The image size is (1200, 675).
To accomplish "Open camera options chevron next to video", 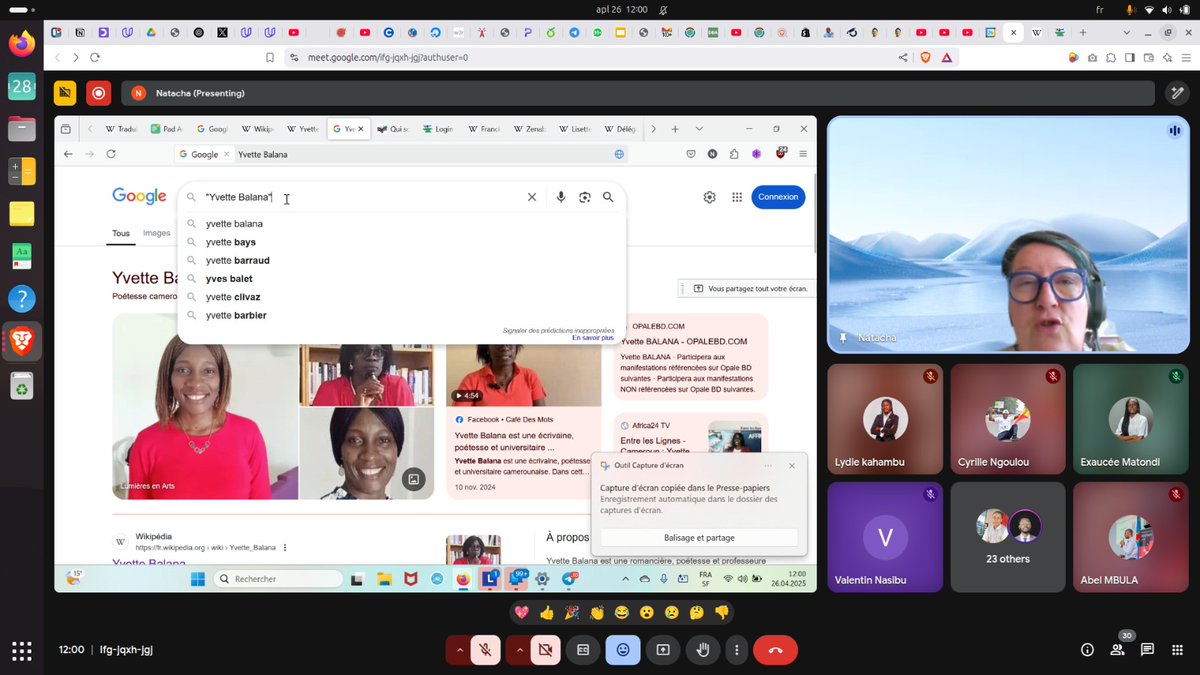I will 519,649.
